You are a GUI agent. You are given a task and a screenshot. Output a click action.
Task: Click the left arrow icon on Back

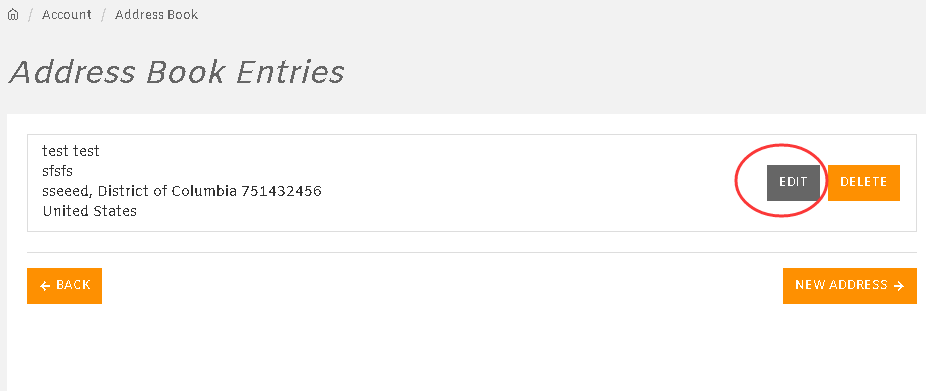(45, 286)
